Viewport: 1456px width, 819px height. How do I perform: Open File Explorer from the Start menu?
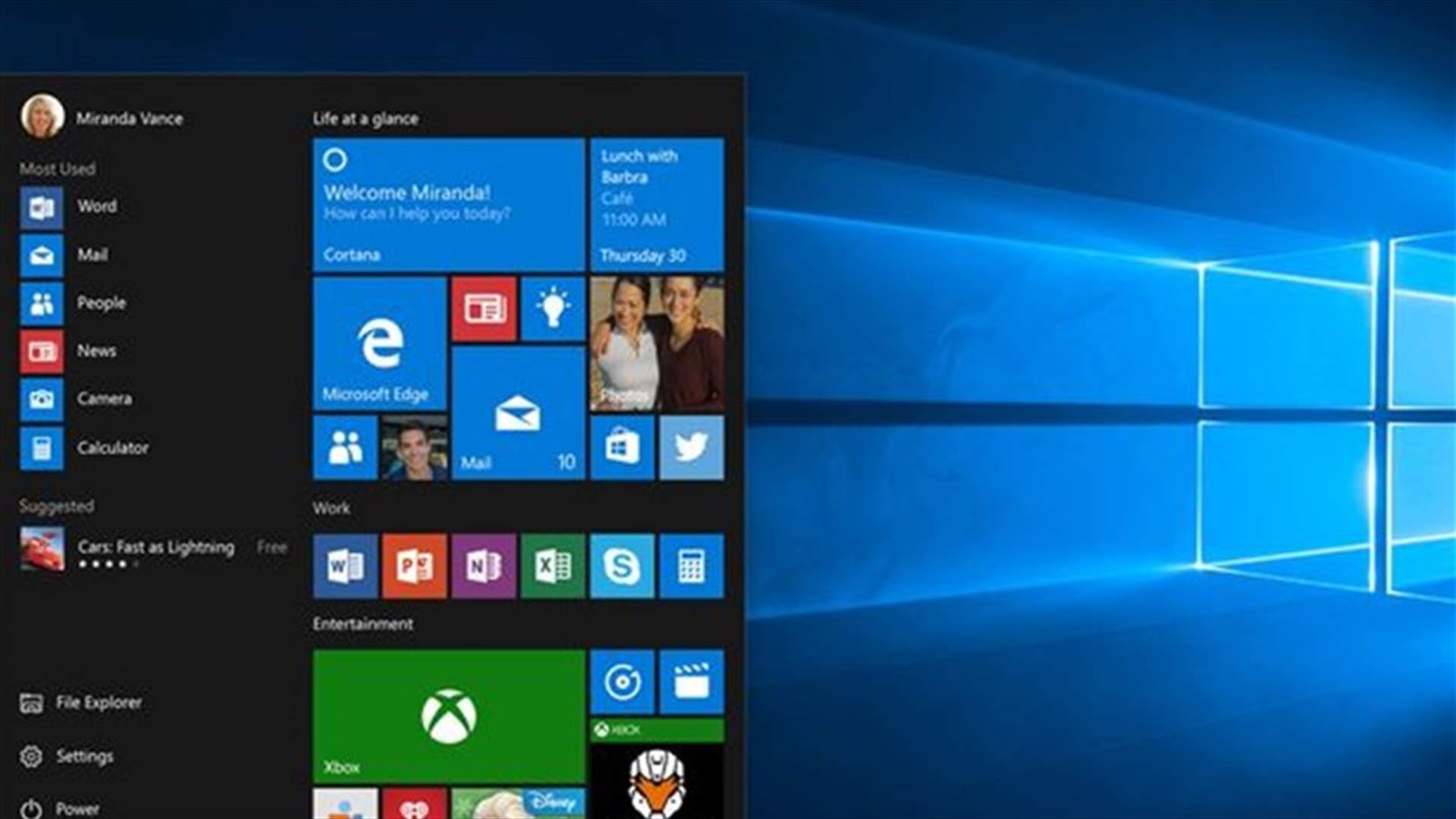point(81,703)
